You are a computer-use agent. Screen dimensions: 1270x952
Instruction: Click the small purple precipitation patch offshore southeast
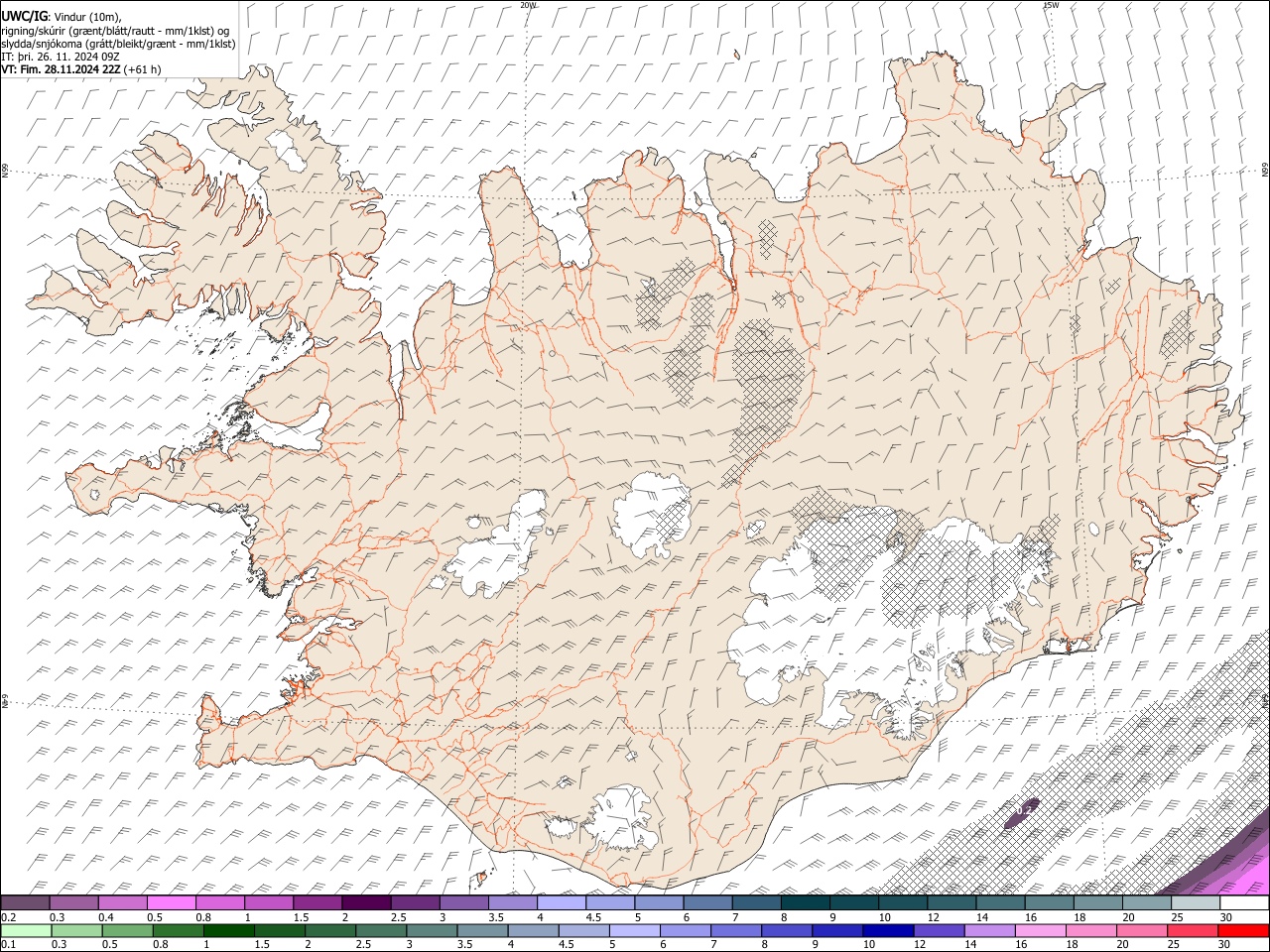point(1022,814)
